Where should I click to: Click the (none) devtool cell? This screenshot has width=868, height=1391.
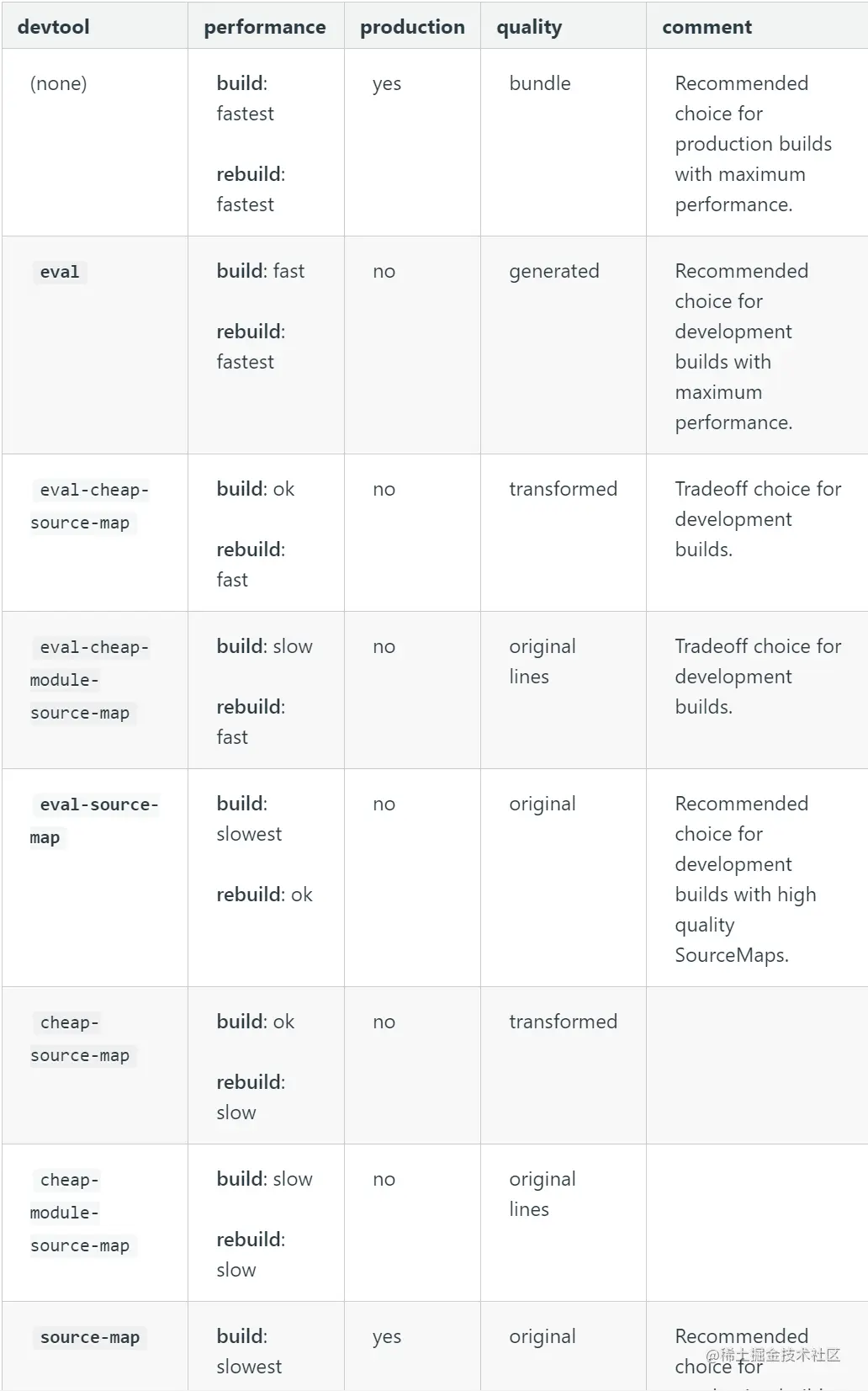(58, 83)
